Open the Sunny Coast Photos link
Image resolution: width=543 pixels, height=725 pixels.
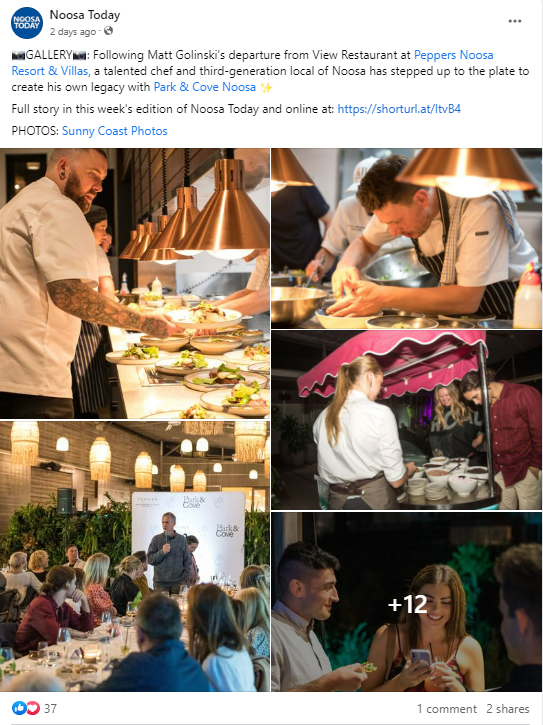tap(115, 131)
